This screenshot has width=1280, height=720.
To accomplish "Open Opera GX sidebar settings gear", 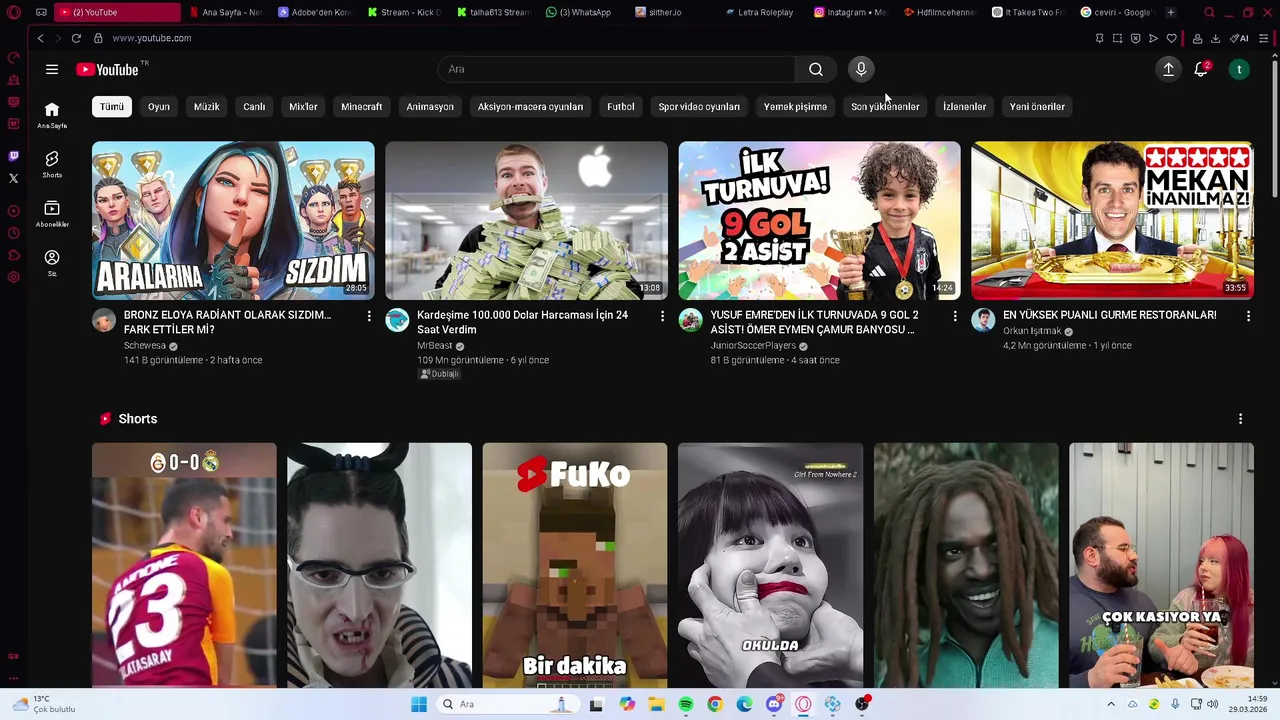I will 13,277.
